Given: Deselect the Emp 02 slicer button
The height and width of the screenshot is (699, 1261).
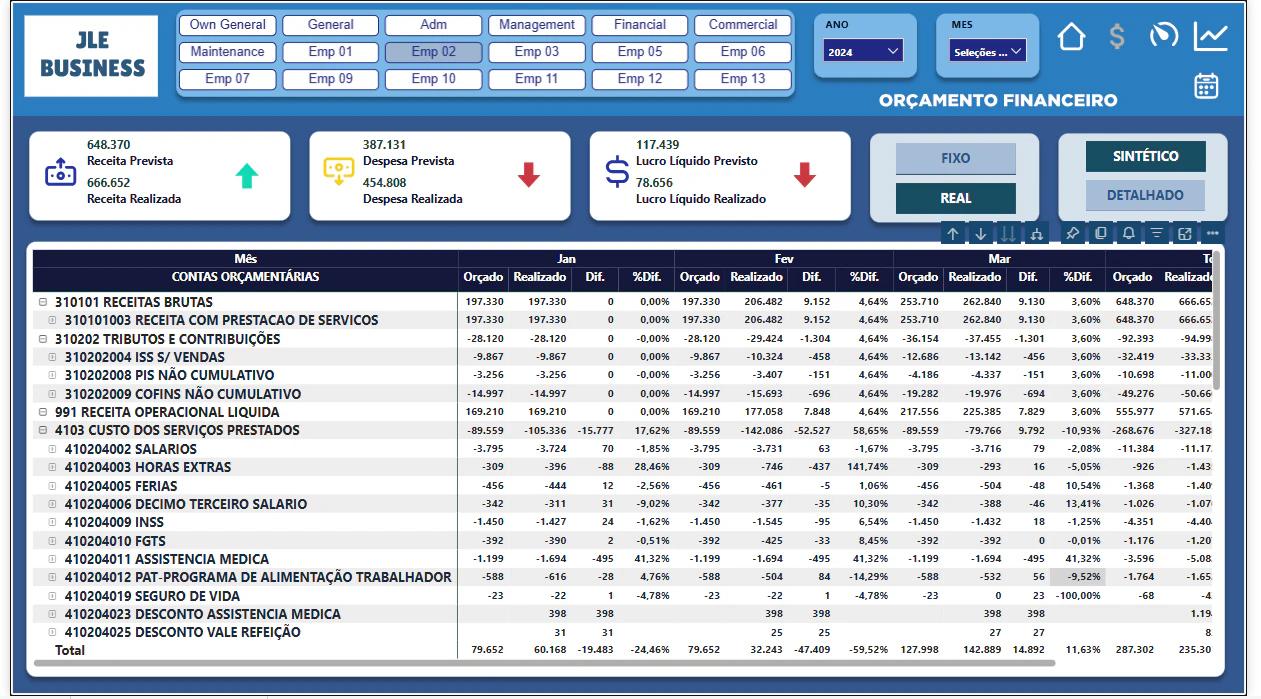Looking at the screenshot, I should (433, 52).
